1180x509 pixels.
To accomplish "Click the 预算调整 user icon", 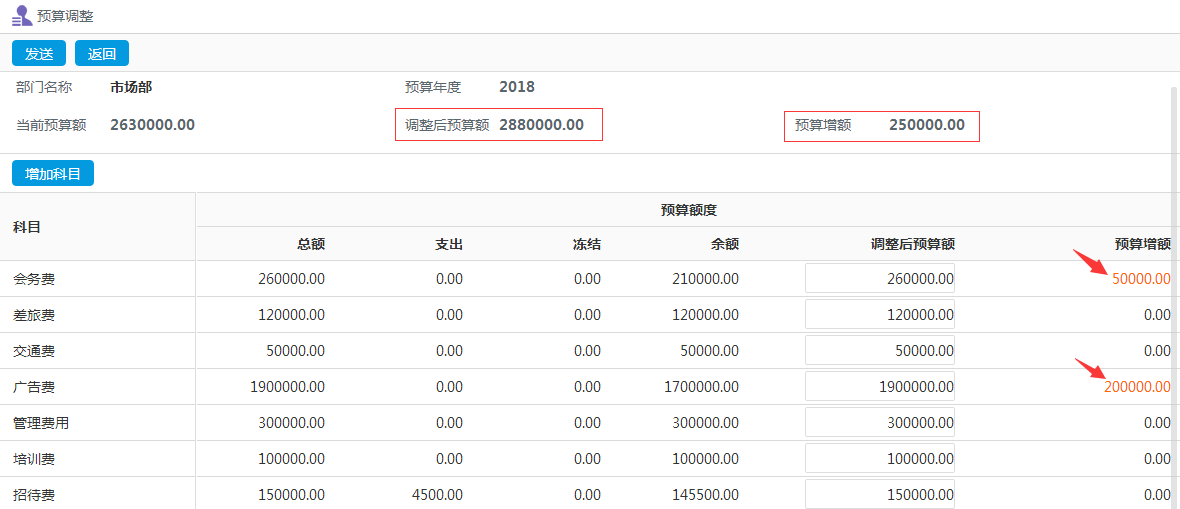I will (x=21, y=16).
